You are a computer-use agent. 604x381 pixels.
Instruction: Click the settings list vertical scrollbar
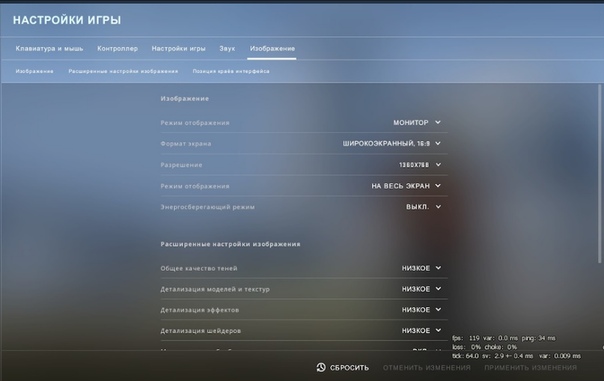[x=599, y=174]
